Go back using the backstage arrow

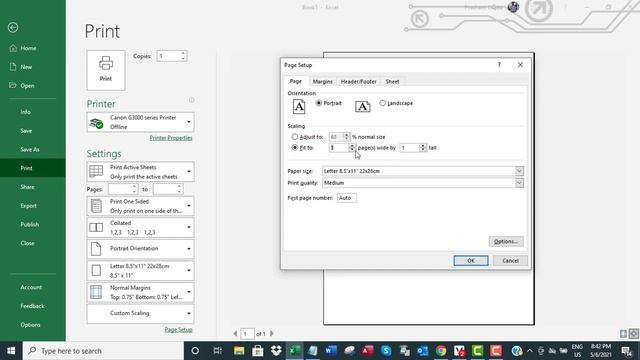click(13, 27)
